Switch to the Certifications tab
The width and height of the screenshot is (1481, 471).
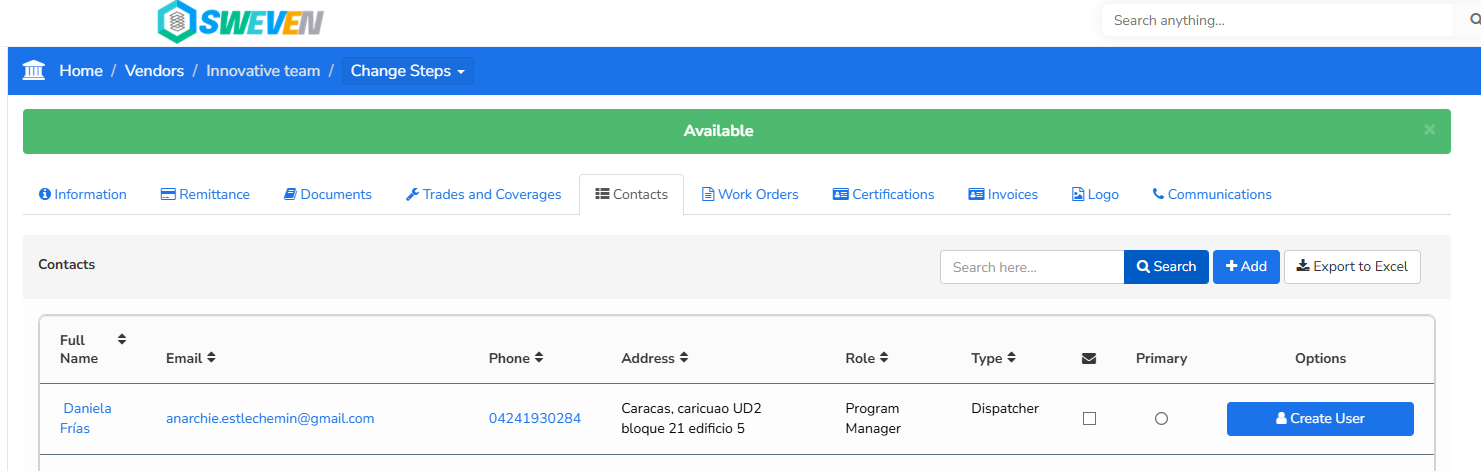coord(883,194)
